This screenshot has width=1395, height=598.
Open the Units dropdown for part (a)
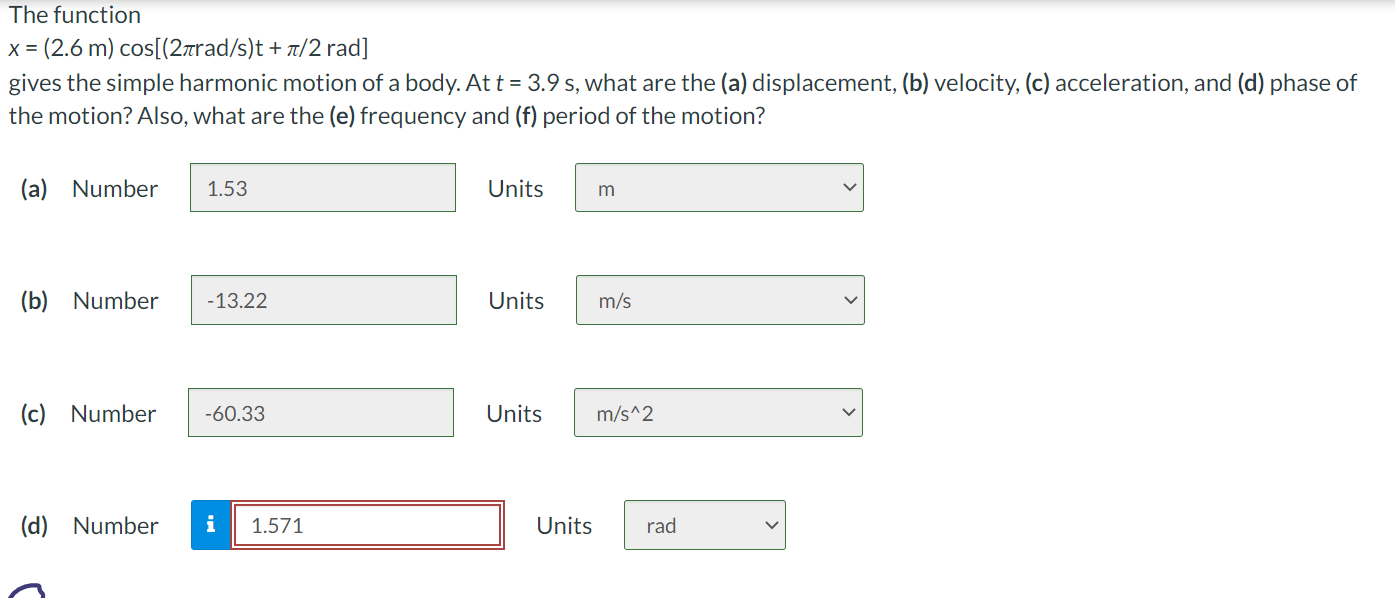pos(719,187)
